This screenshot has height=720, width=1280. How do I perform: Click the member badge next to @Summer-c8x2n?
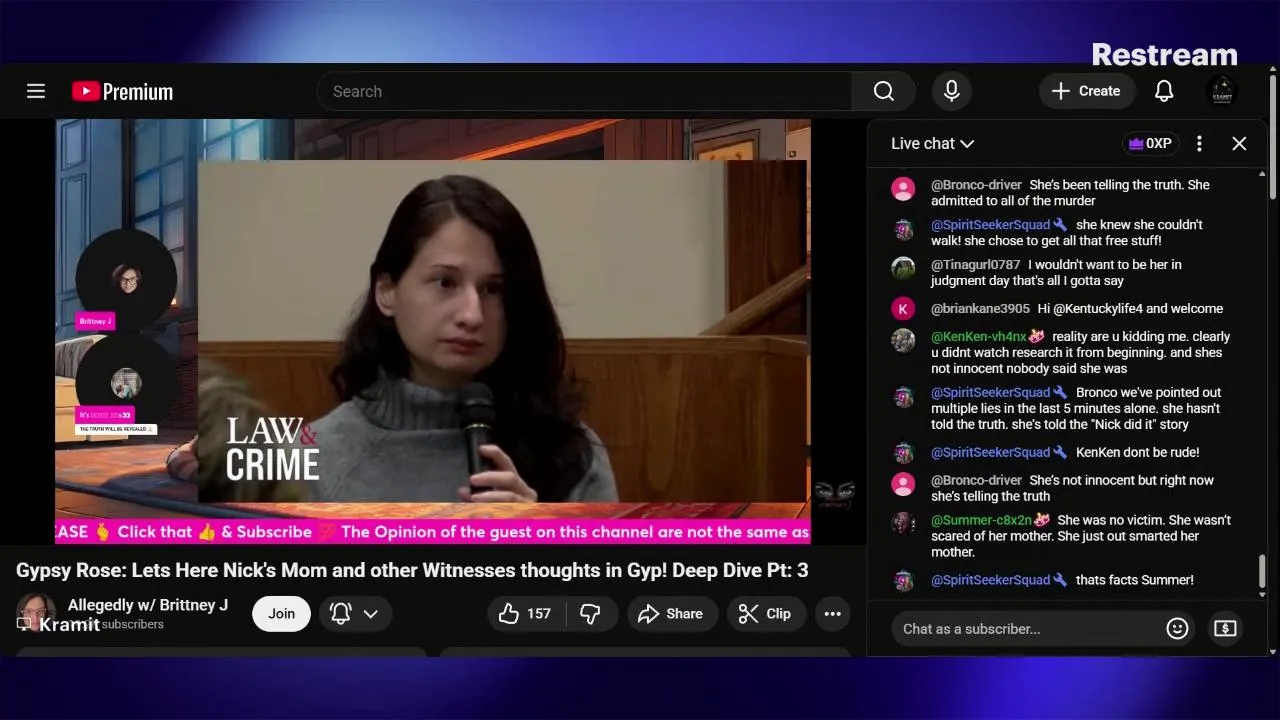pos(1042,520)
